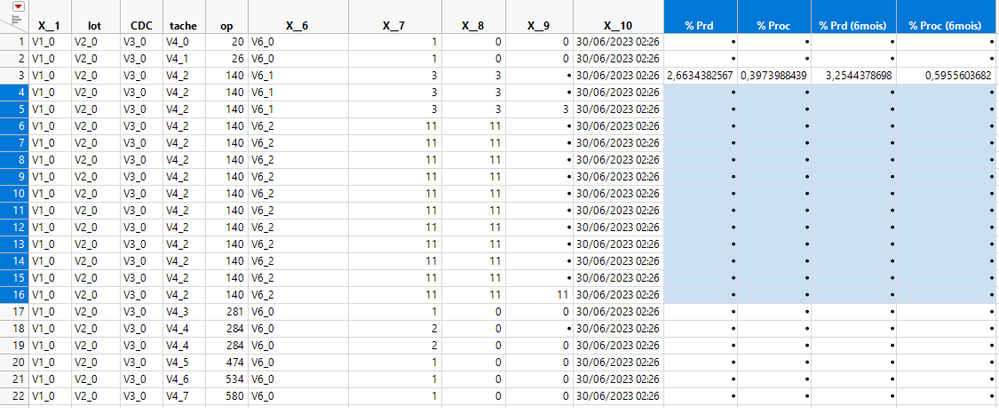Click lot cell V2_0 in row 9
This screenshot has height=408, width=999.
[x=95, y=177]
